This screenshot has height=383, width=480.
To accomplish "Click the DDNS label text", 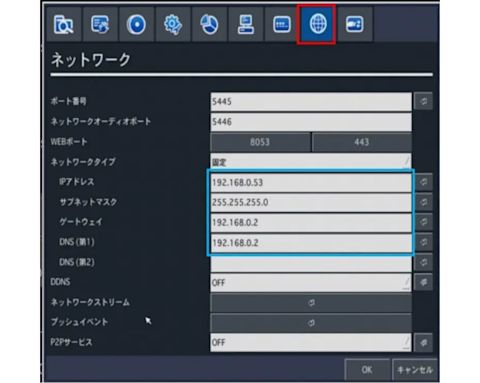I will [60, 282].
